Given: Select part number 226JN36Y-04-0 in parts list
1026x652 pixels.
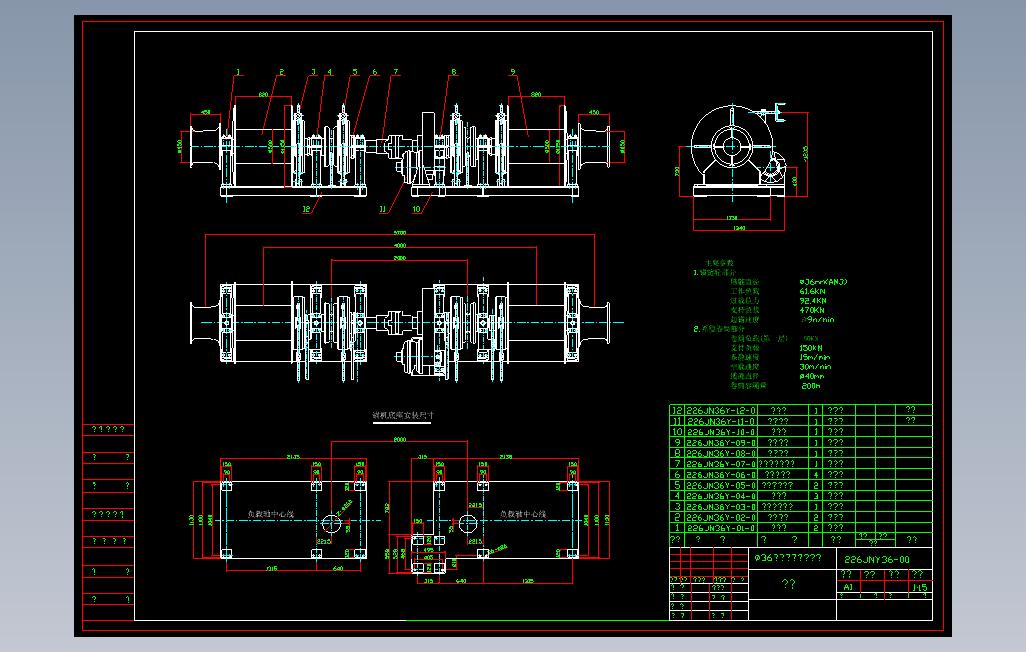Looking at the screenshot, I should (721, 496).
